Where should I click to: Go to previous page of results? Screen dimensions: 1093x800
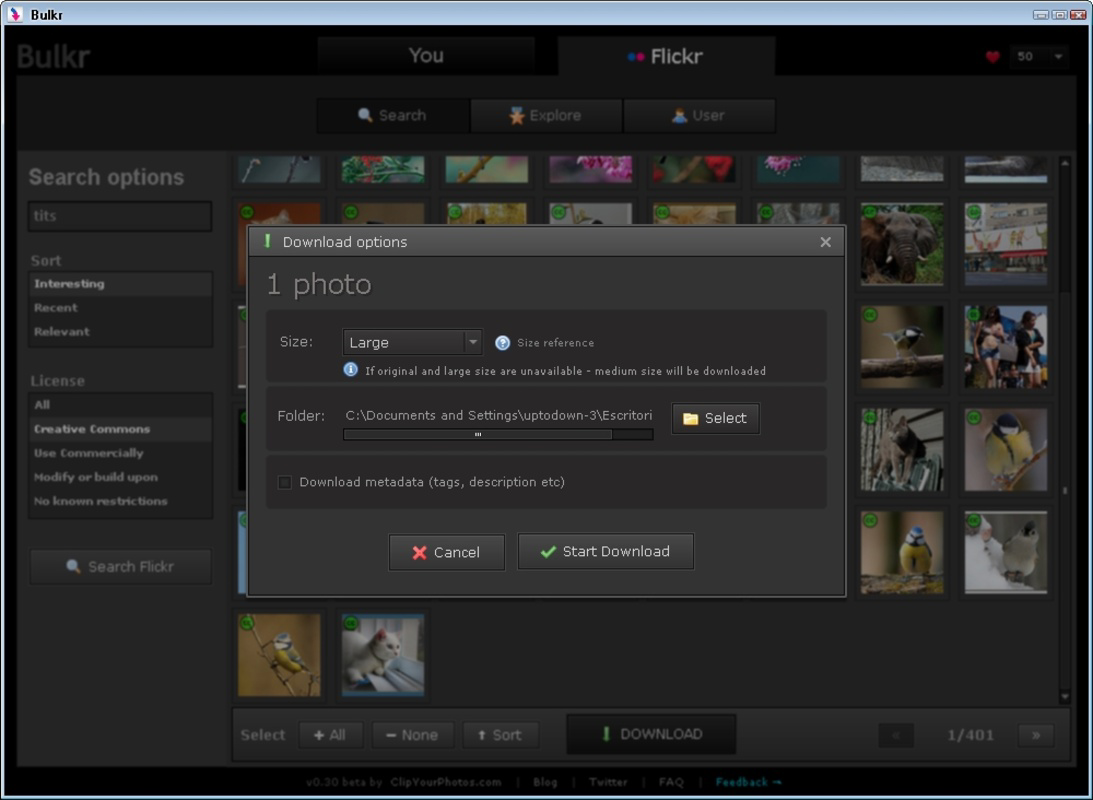[x=896, y=735]
